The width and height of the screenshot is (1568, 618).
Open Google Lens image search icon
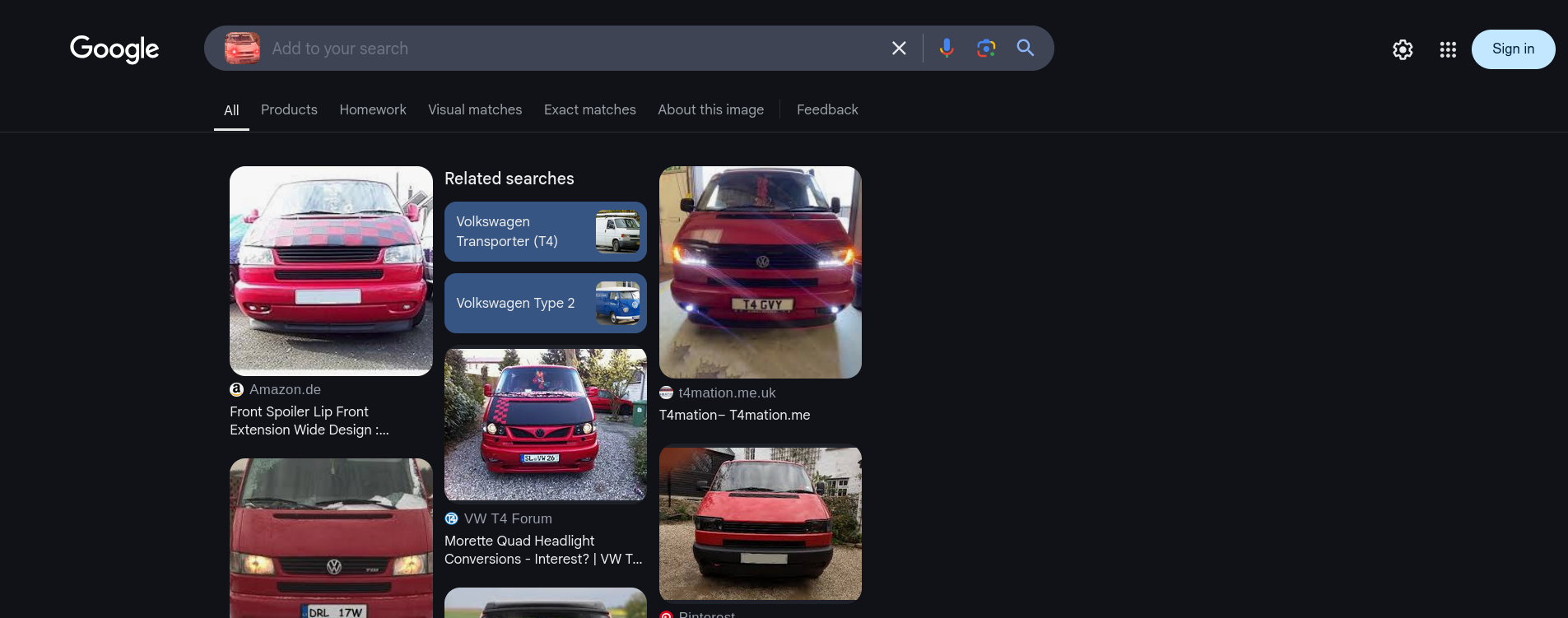click(x=986, y=49)
